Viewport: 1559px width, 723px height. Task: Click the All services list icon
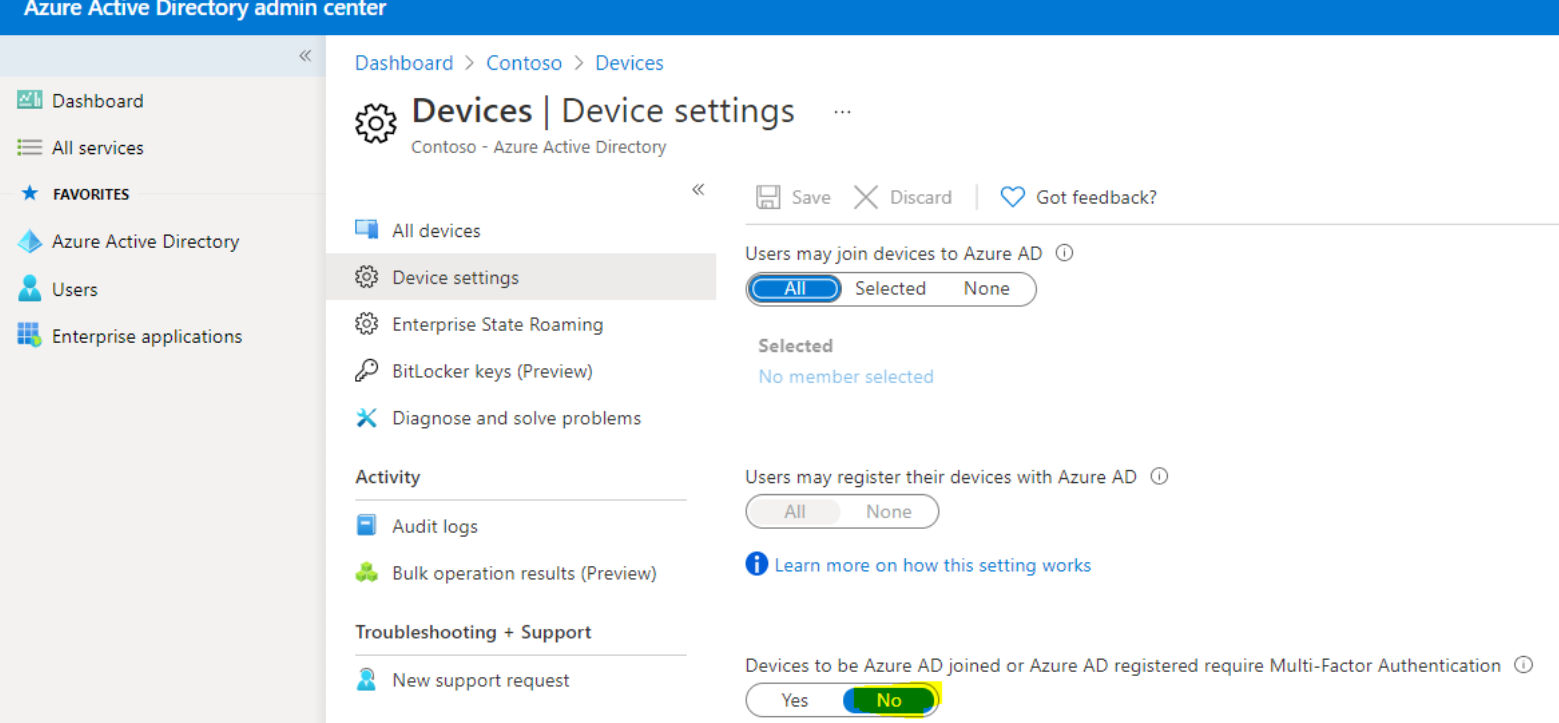click(x=30, y=147)
